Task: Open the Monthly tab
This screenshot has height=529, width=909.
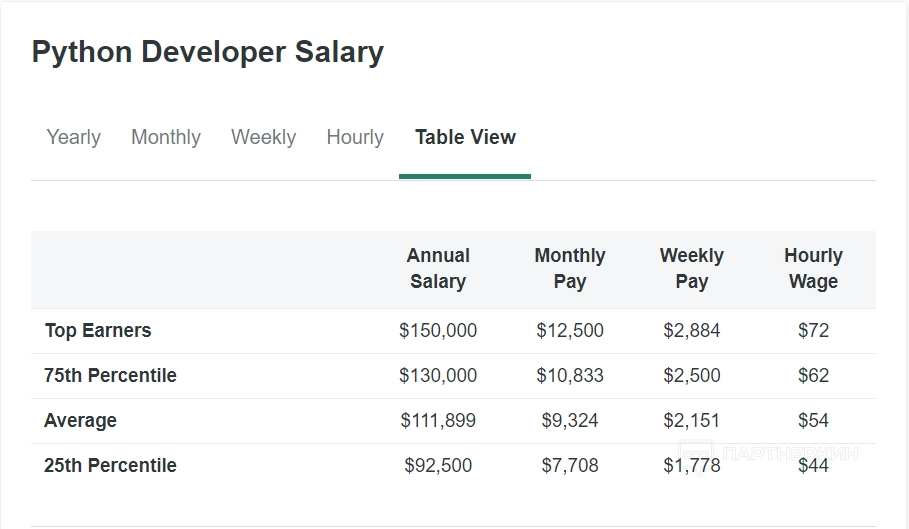Action: click(166, 137)
